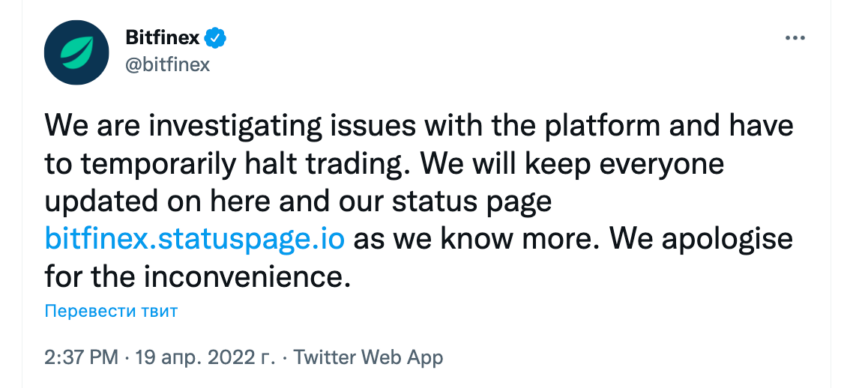Follow the bitfinex.statuspage.io link

point(194,238)
